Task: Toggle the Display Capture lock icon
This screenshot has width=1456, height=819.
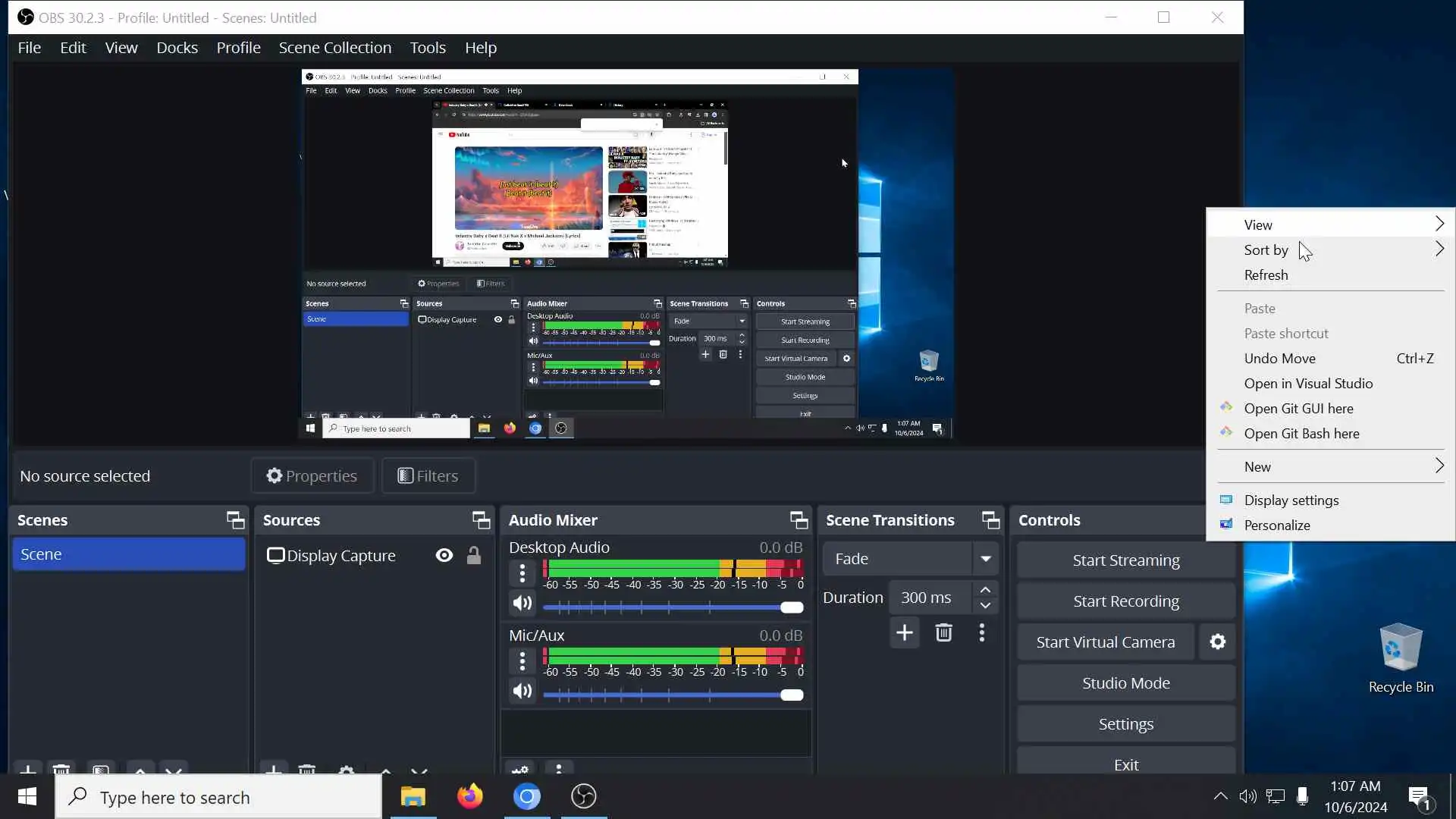Action: (474, 556)
